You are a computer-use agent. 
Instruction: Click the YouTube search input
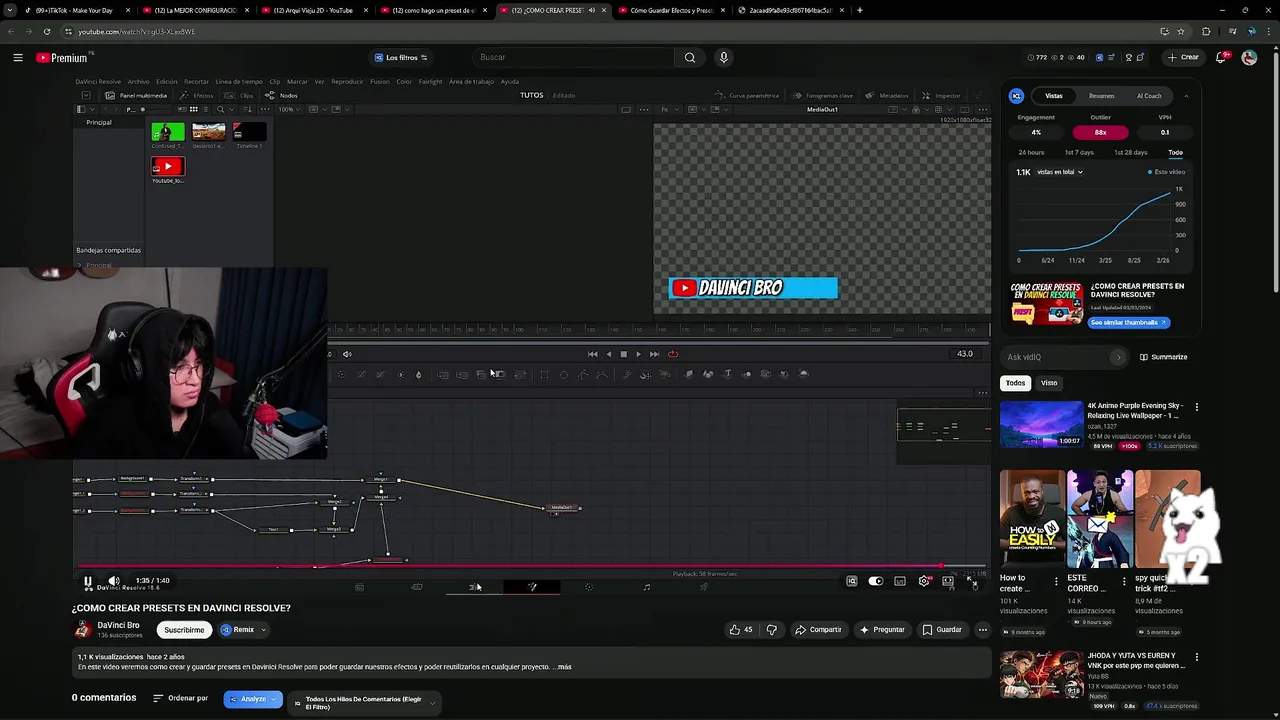click(572, 57)
